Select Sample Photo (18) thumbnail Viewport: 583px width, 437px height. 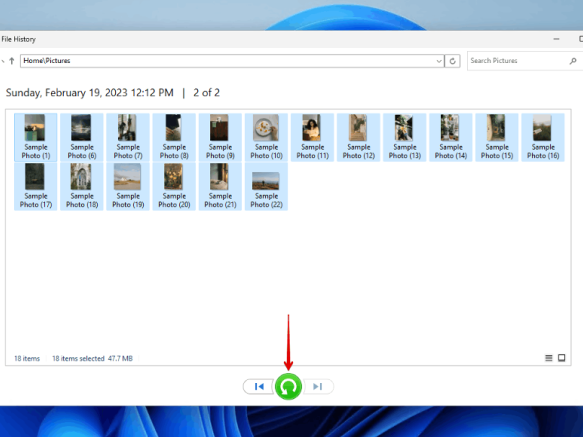(82, 186)
